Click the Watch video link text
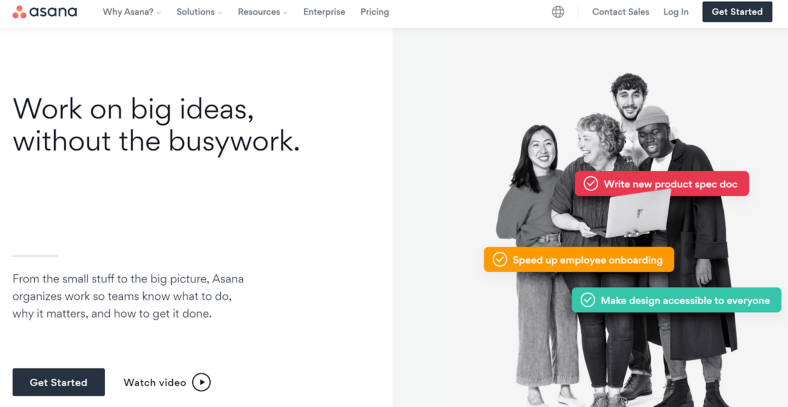 tap(155, 382)
